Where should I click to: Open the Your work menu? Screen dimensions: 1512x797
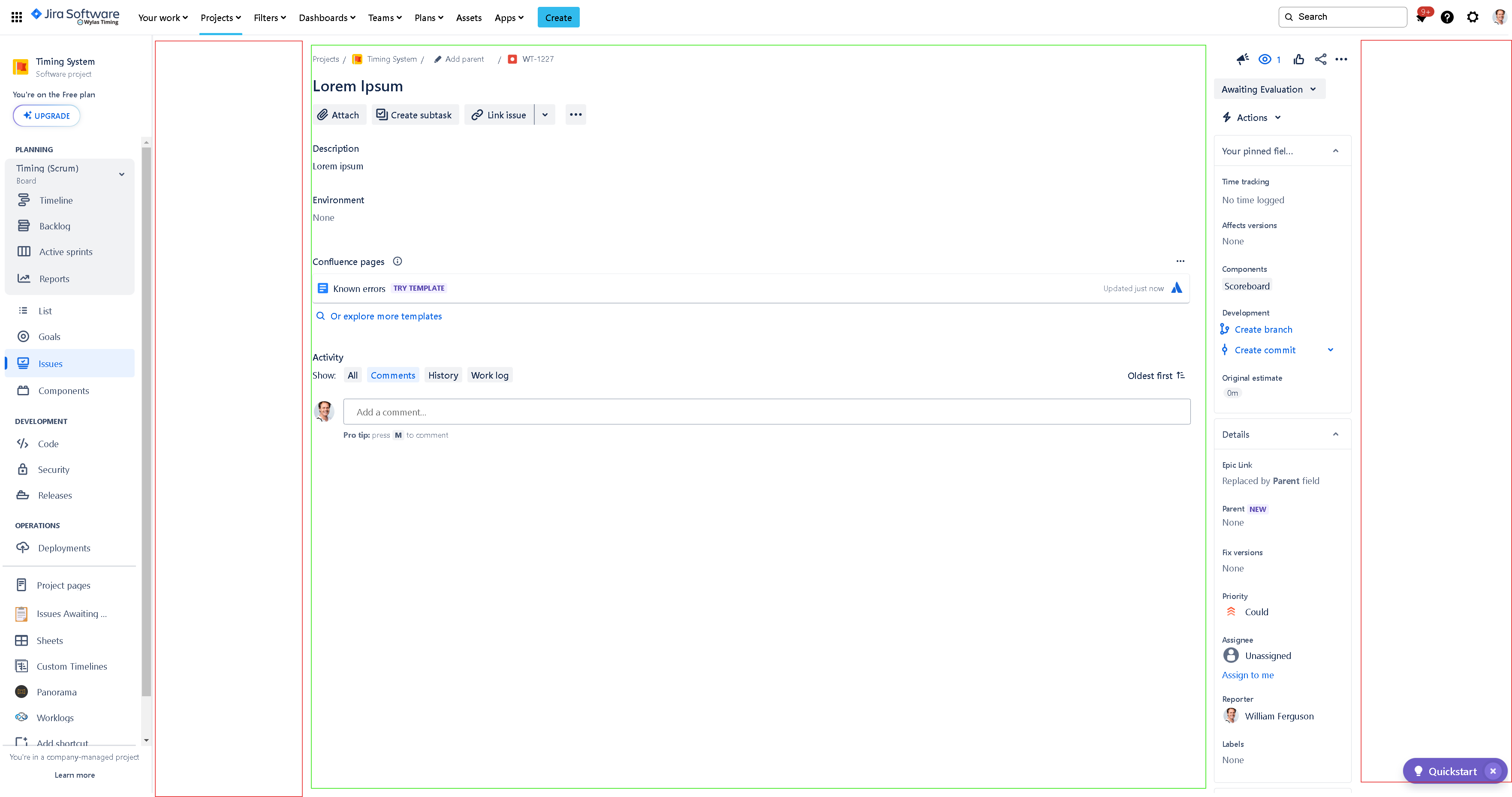163,18
